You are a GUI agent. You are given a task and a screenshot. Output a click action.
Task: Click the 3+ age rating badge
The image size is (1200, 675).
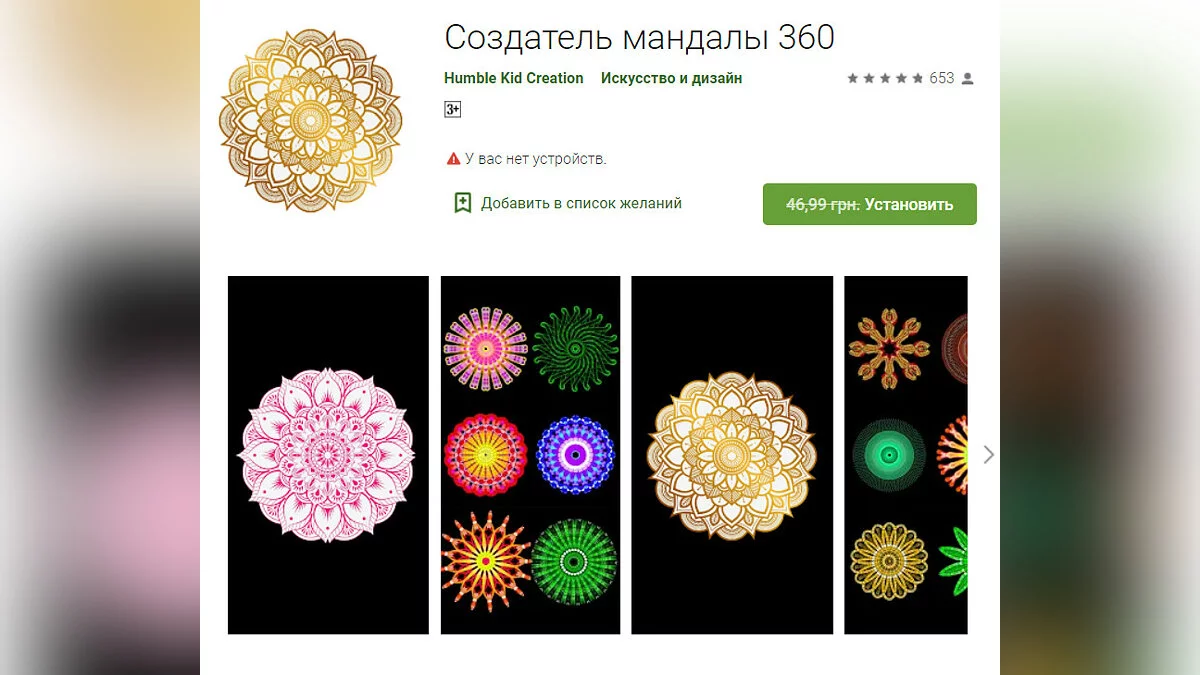tap(453, 109)
